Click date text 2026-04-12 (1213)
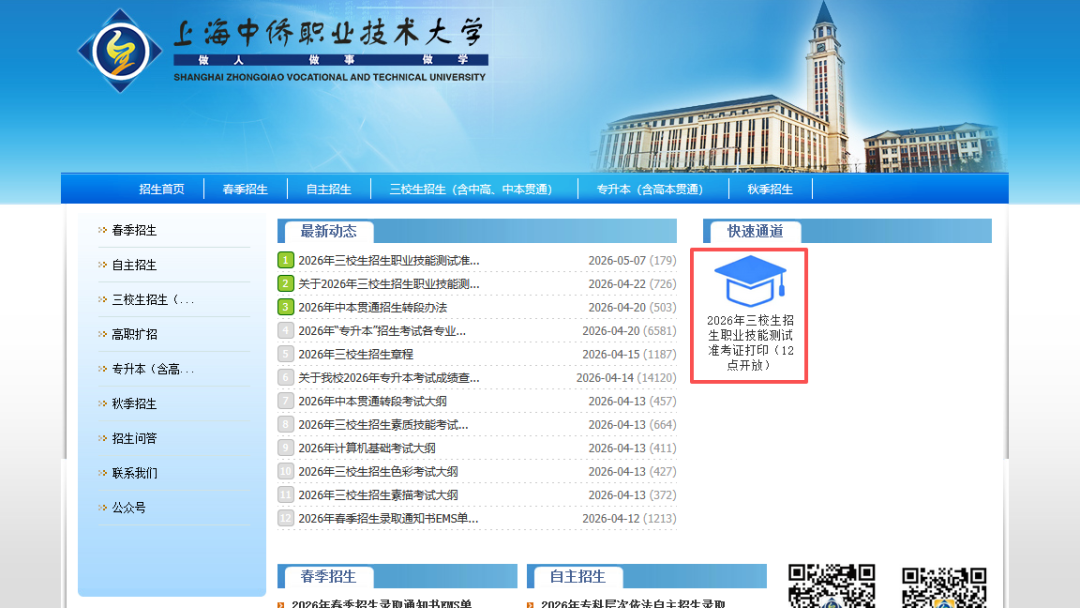 tap(630, 518)
